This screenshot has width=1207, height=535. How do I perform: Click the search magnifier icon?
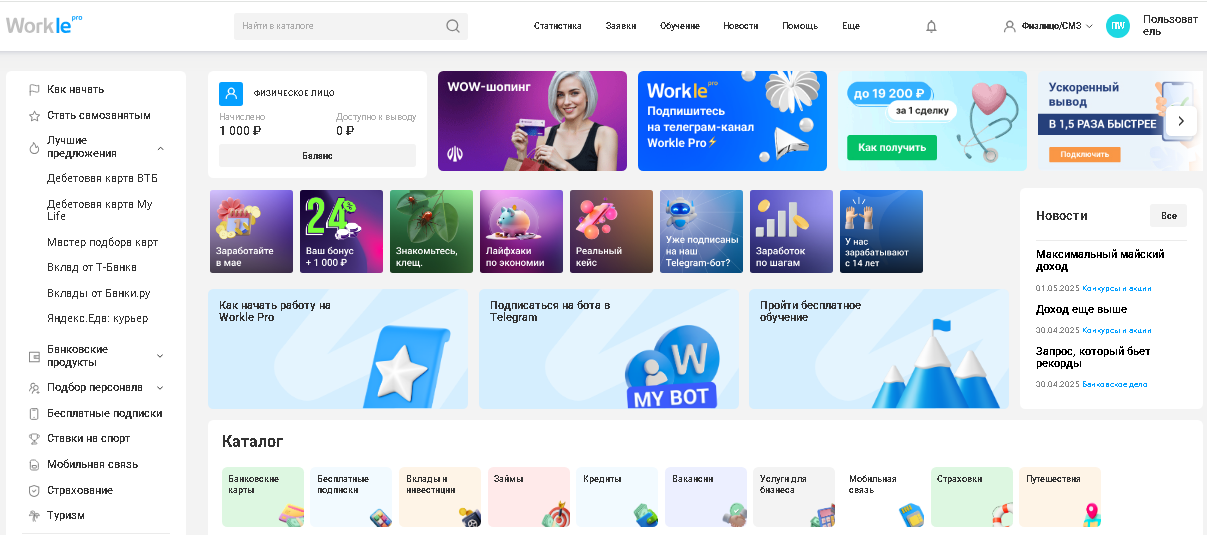pos(453,26)
